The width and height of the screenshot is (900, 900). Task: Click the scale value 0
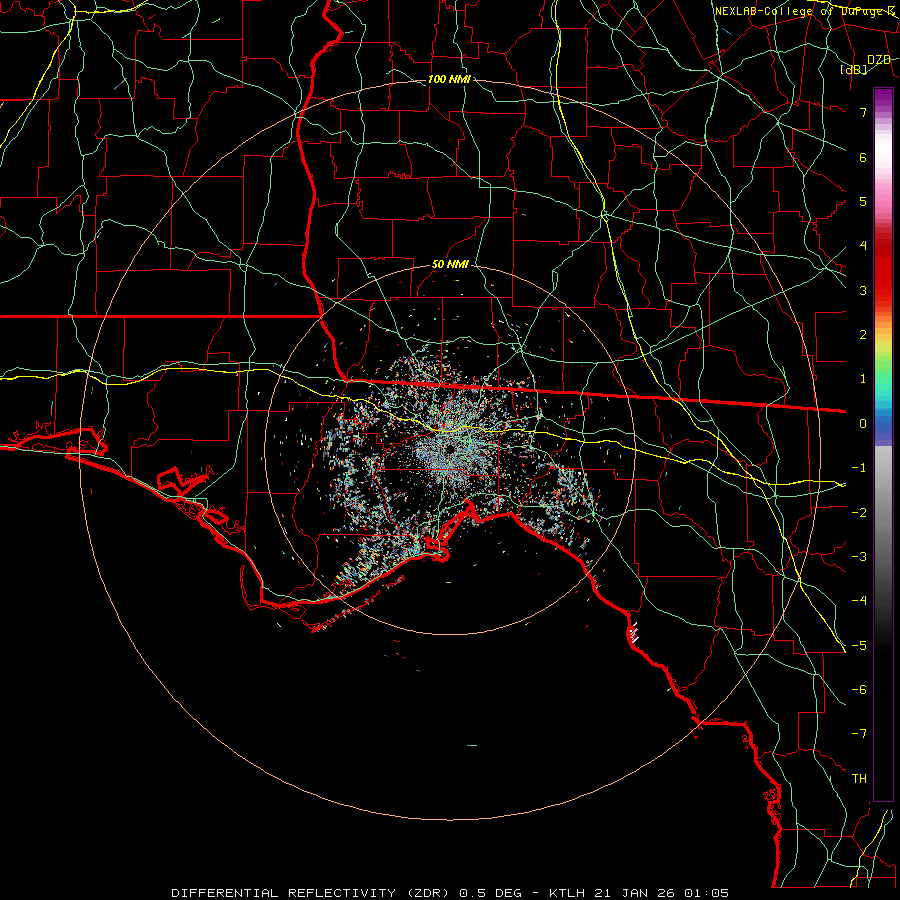[863, 424]
